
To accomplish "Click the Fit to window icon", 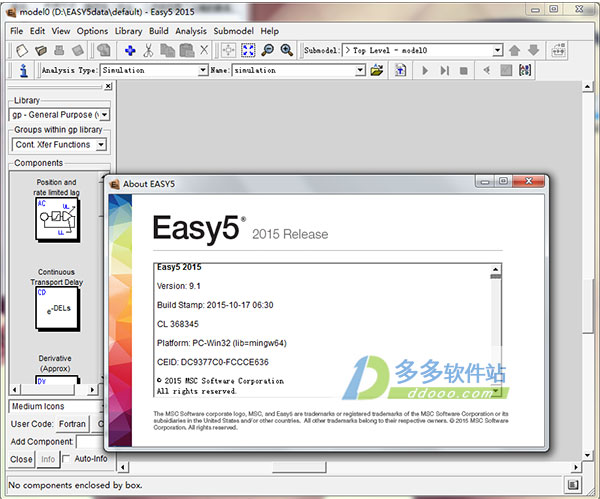I will [248, 50].
